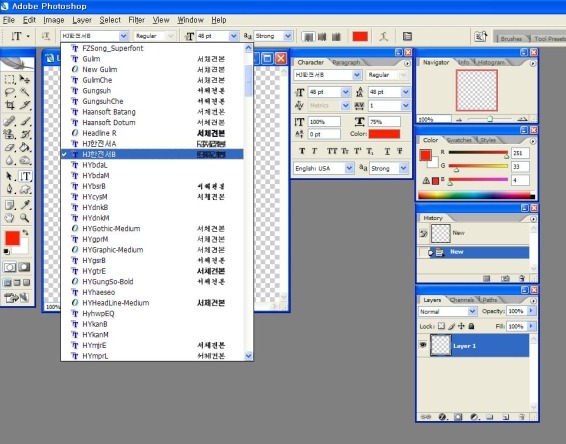
Task: Right align text in options bar
Action: tap(336, 36)
